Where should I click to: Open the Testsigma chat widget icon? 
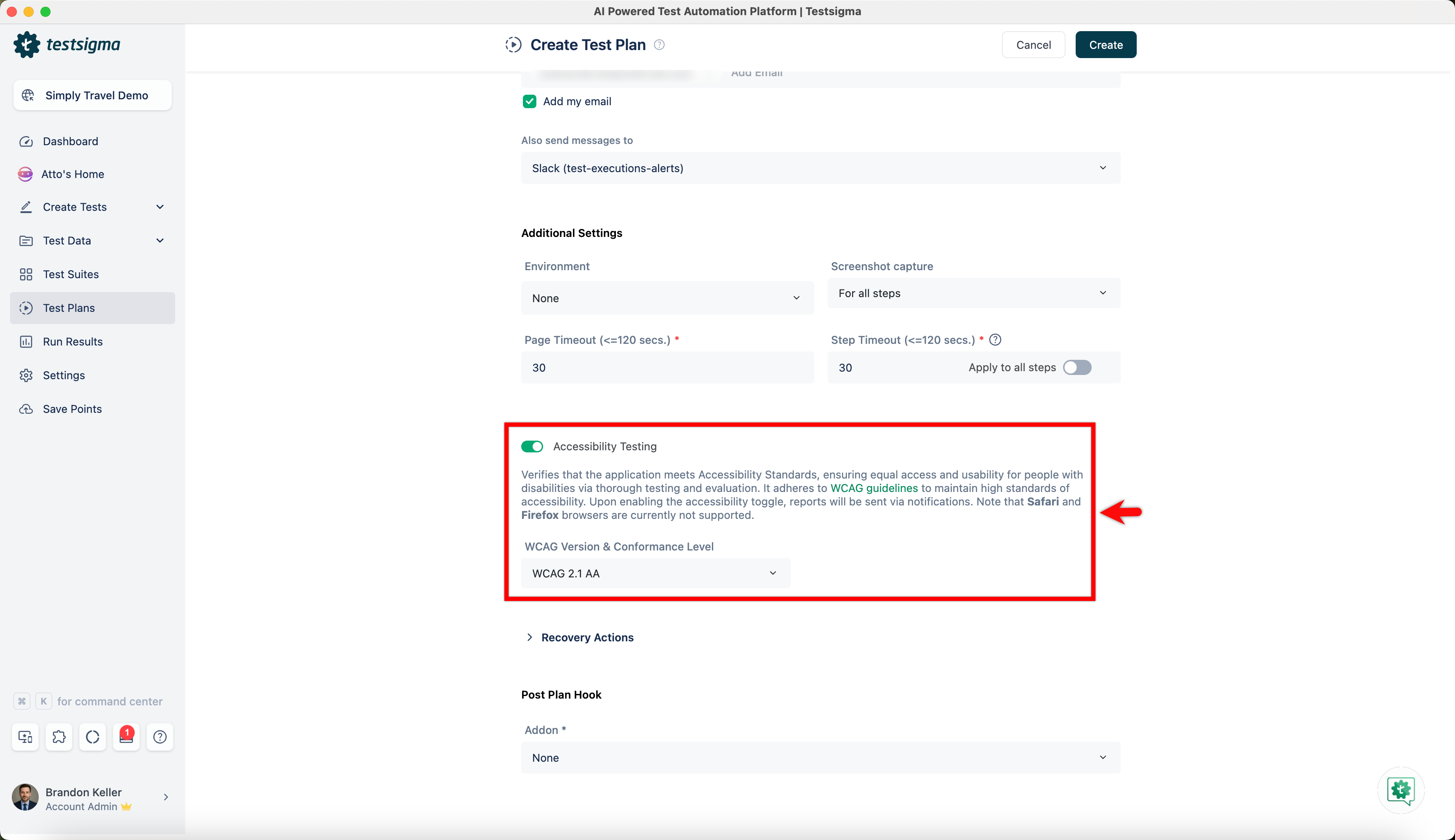1401,790
